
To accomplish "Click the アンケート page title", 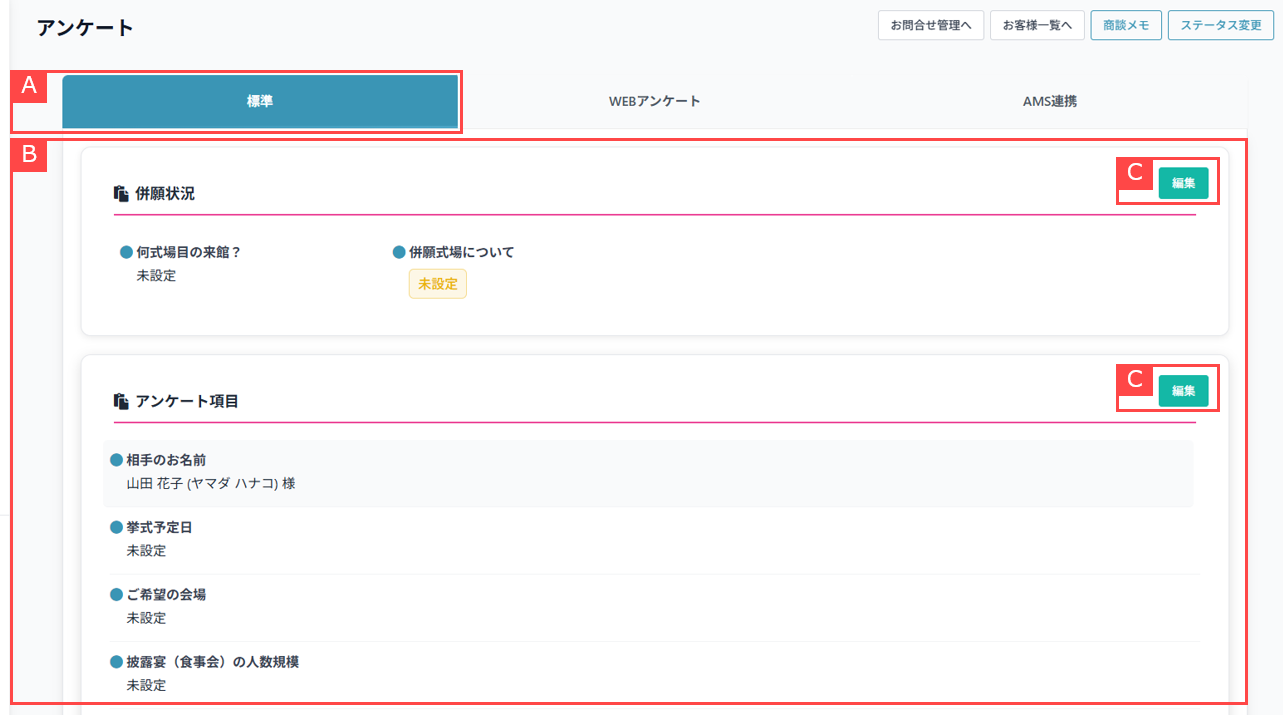I will point(85,28).
